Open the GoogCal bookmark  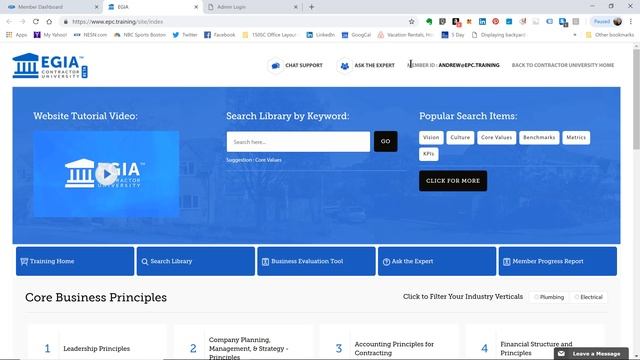[x=356, y=35]
